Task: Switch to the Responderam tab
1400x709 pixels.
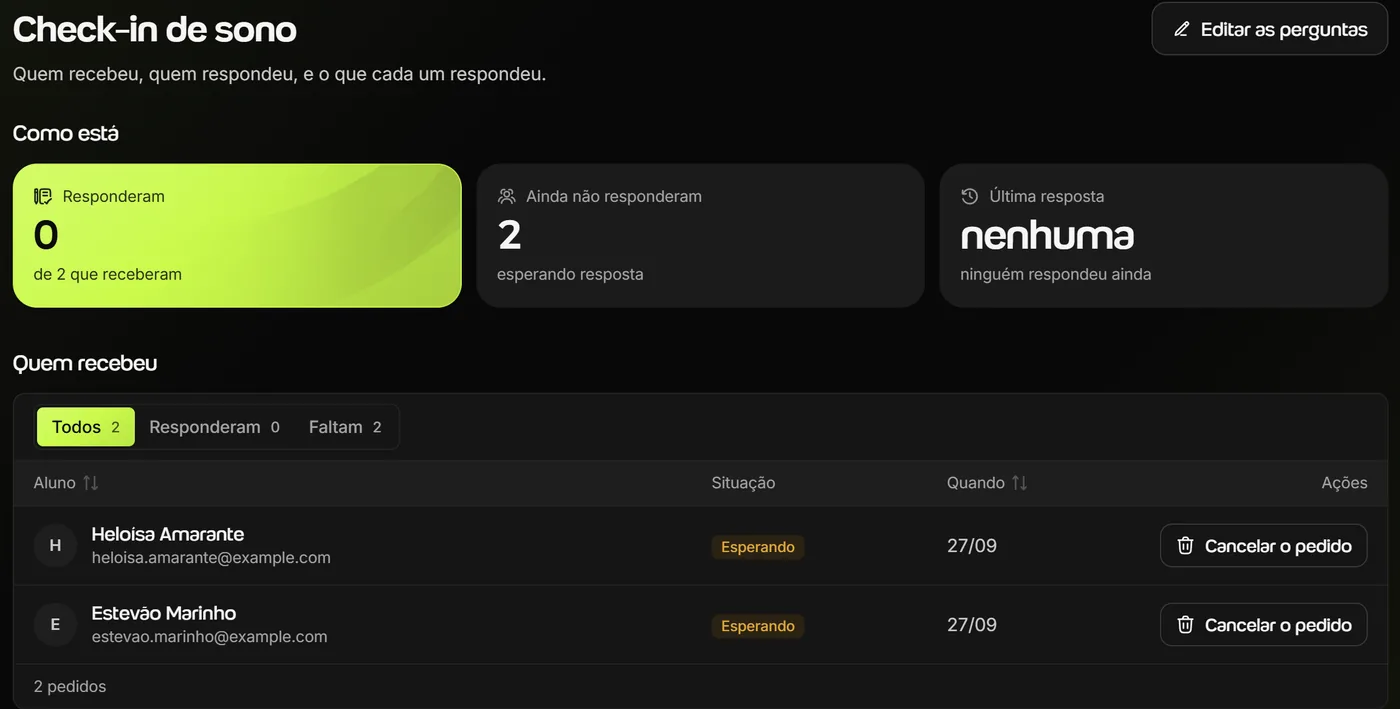Action: point(214,427)
